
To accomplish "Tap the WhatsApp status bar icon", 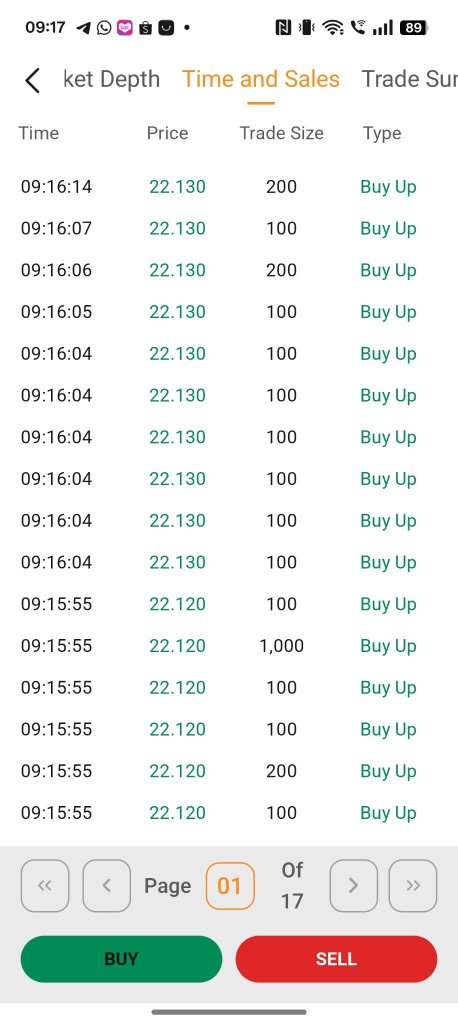I will coord(104,27).
